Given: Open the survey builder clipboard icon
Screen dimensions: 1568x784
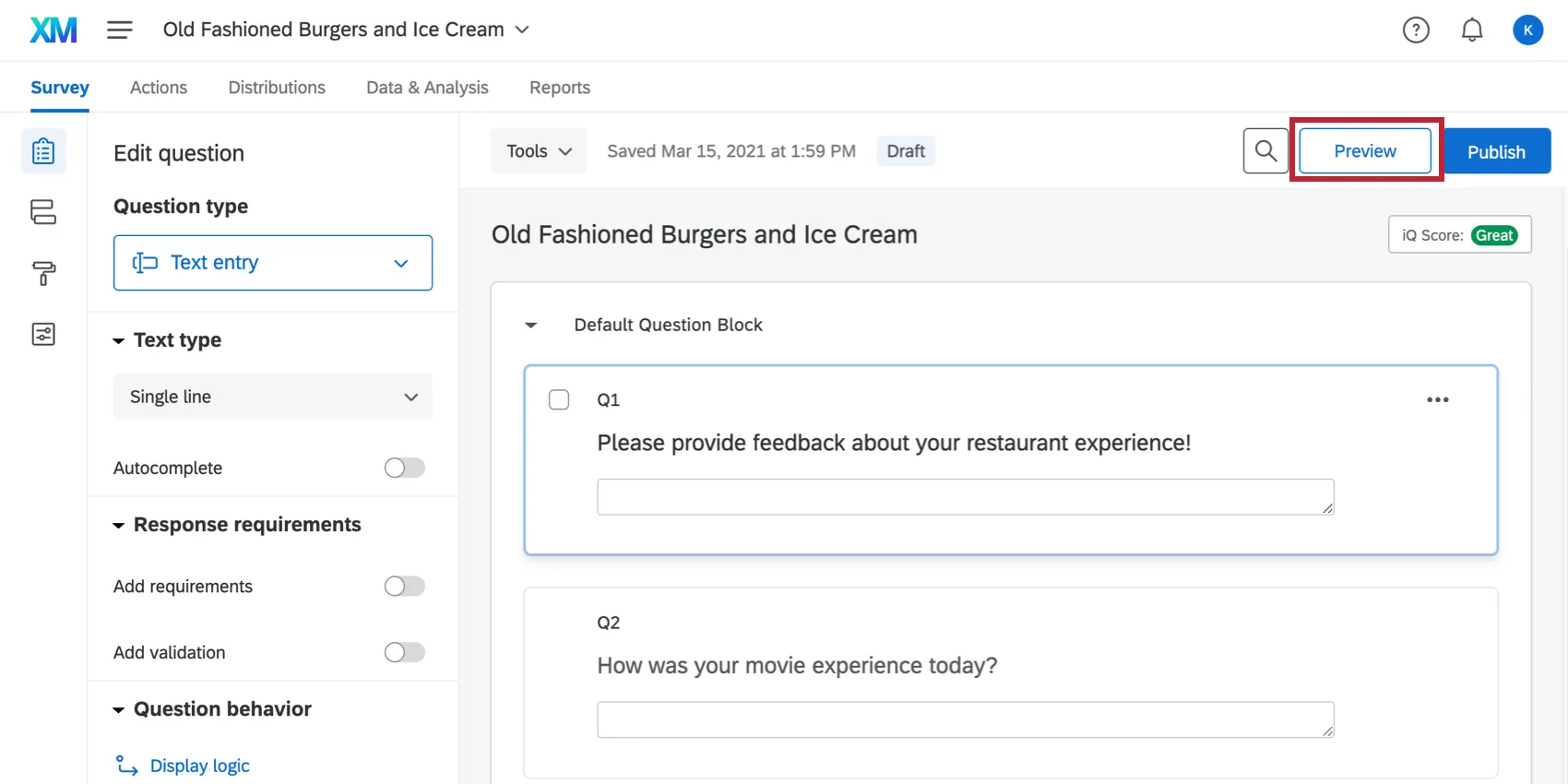Looking at the screenshot, I should pos(43,151).
